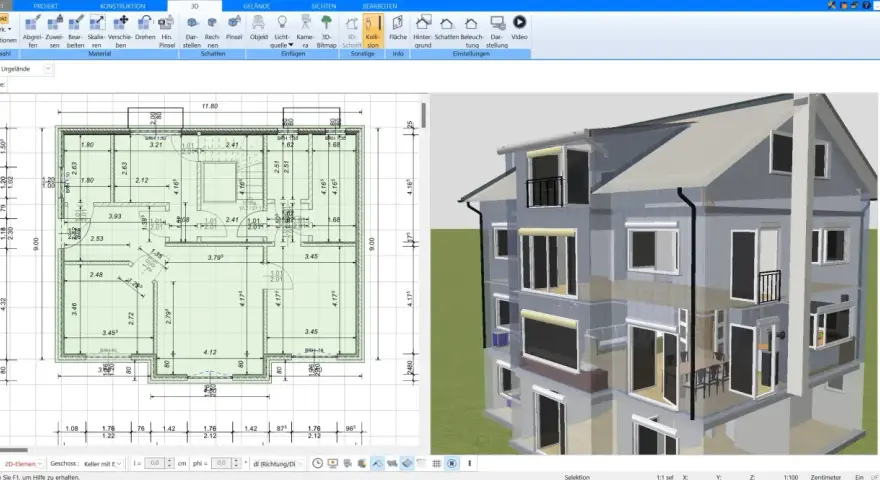Screen dimensions: 880x480
Task: Toggle the layer diamond icon in bottom toolbar
Action: 407,464
